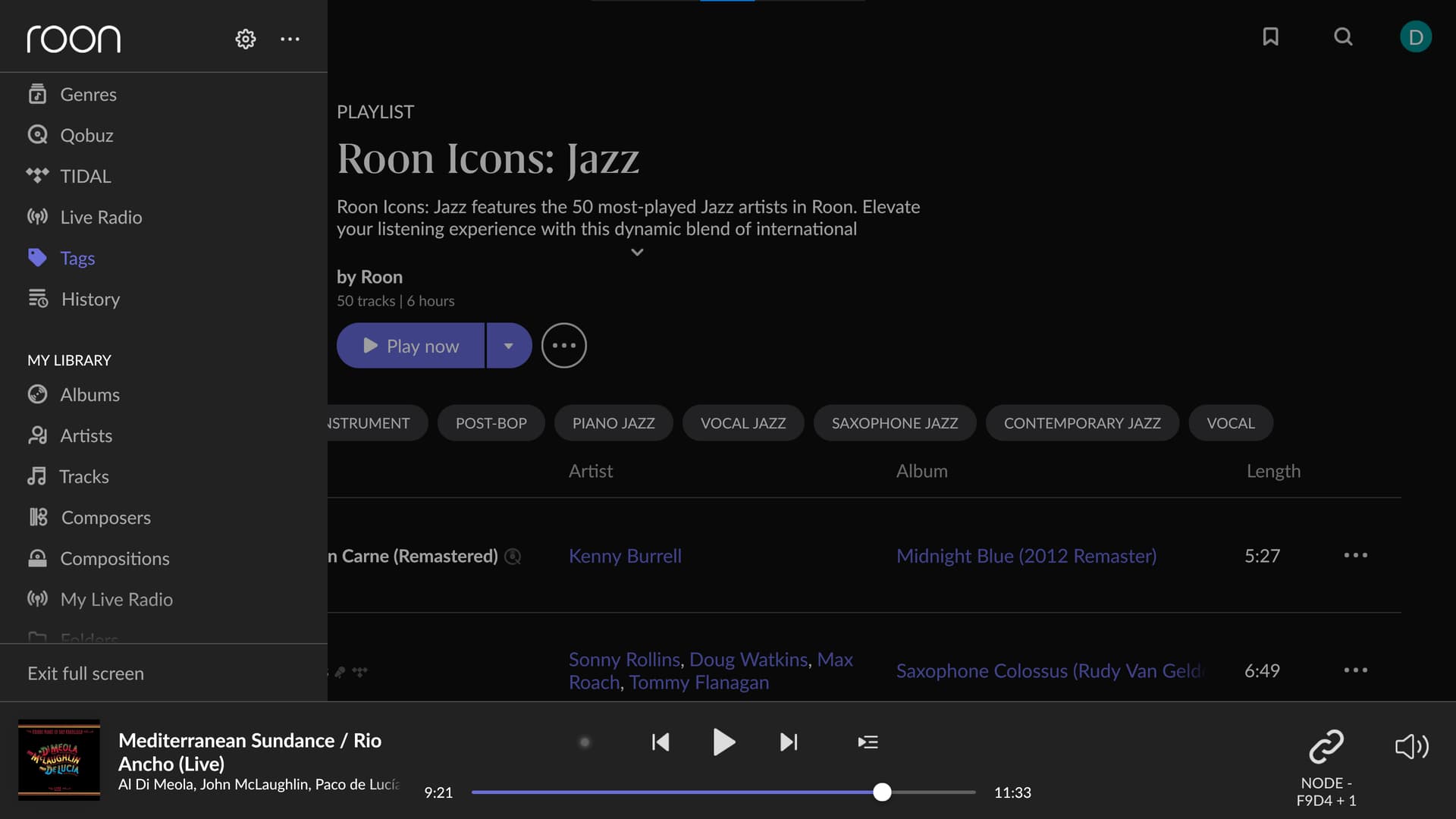Click the 'by Roon' playlist author
The height and width of the screenshot is (819, 1456).
click(369, 277)
